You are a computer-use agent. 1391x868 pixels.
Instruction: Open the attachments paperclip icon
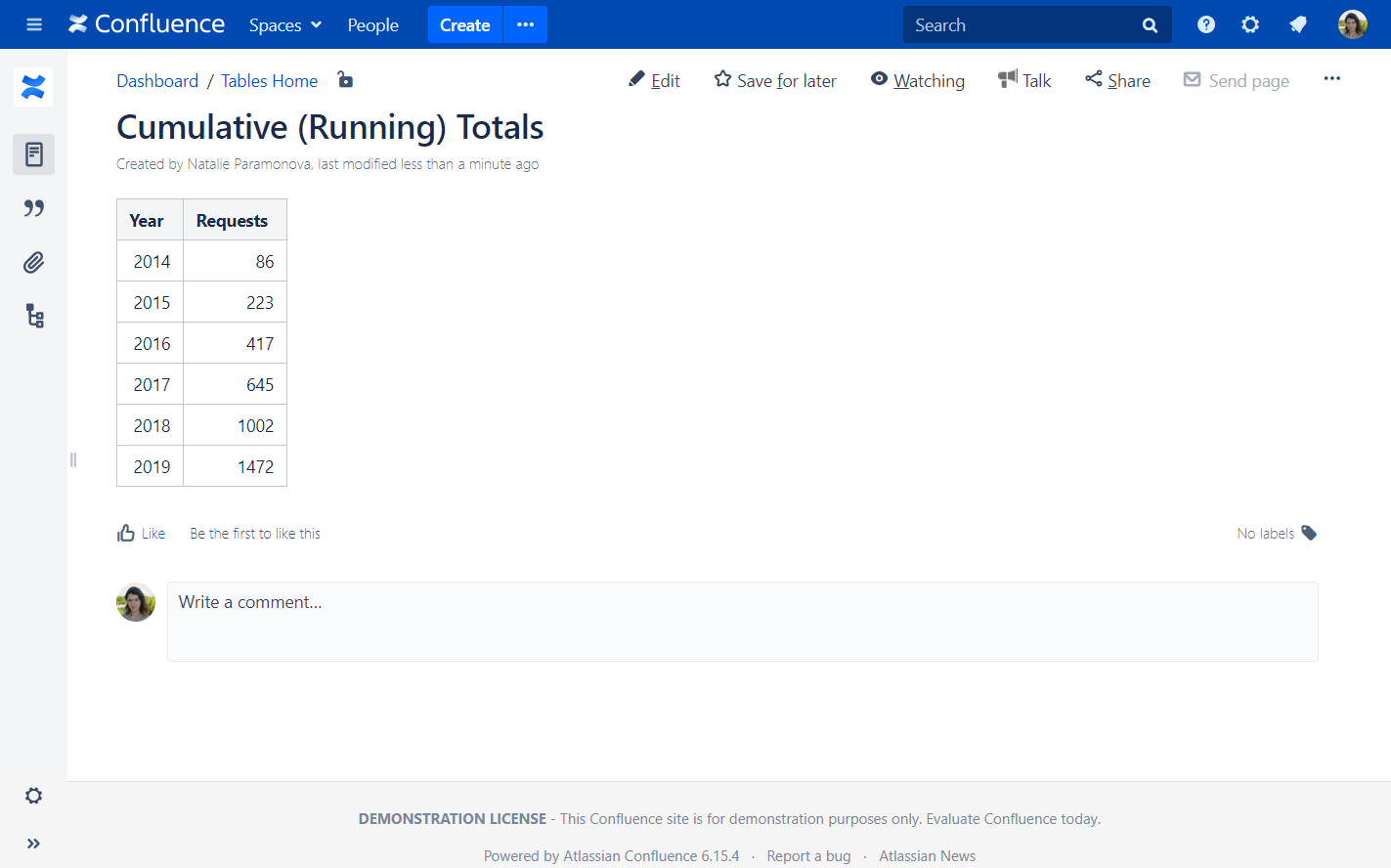tap(33, 262)
